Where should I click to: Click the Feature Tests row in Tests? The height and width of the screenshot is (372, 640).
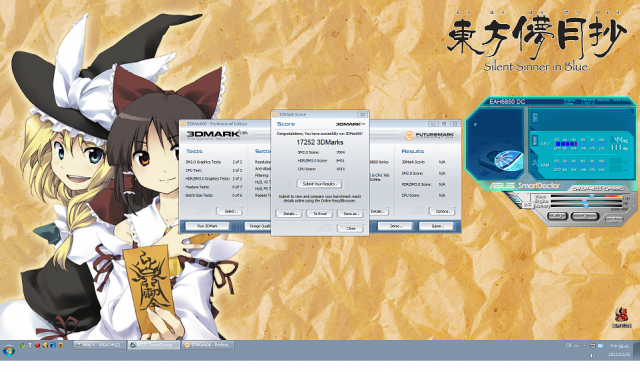click(x=213, y=187)
